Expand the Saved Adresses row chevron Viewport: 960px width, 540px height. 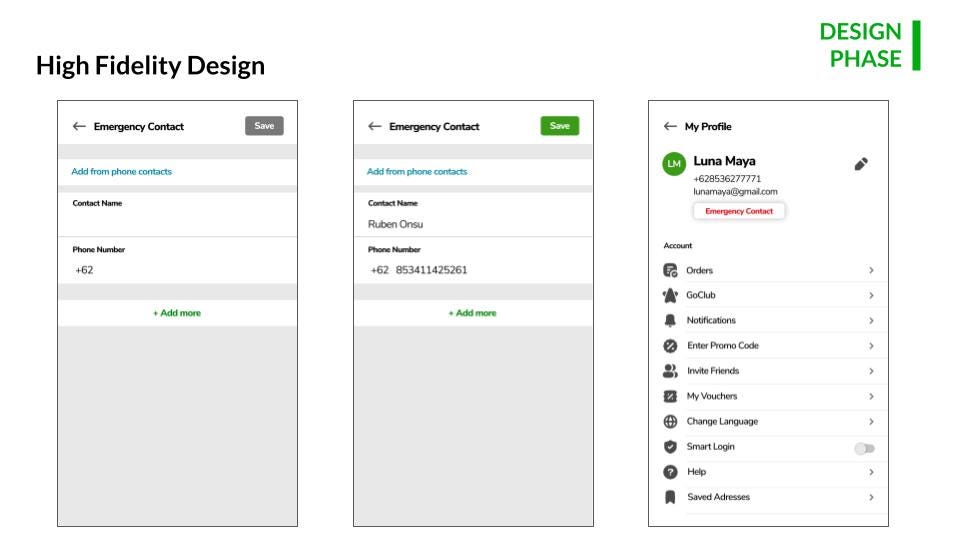[871, 497]
